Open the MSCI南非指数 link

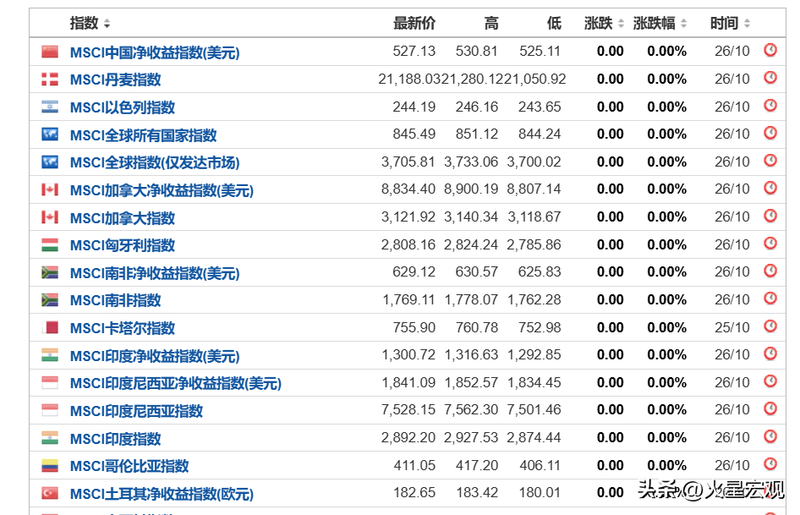pyautogui.click(x=115, y=300)
